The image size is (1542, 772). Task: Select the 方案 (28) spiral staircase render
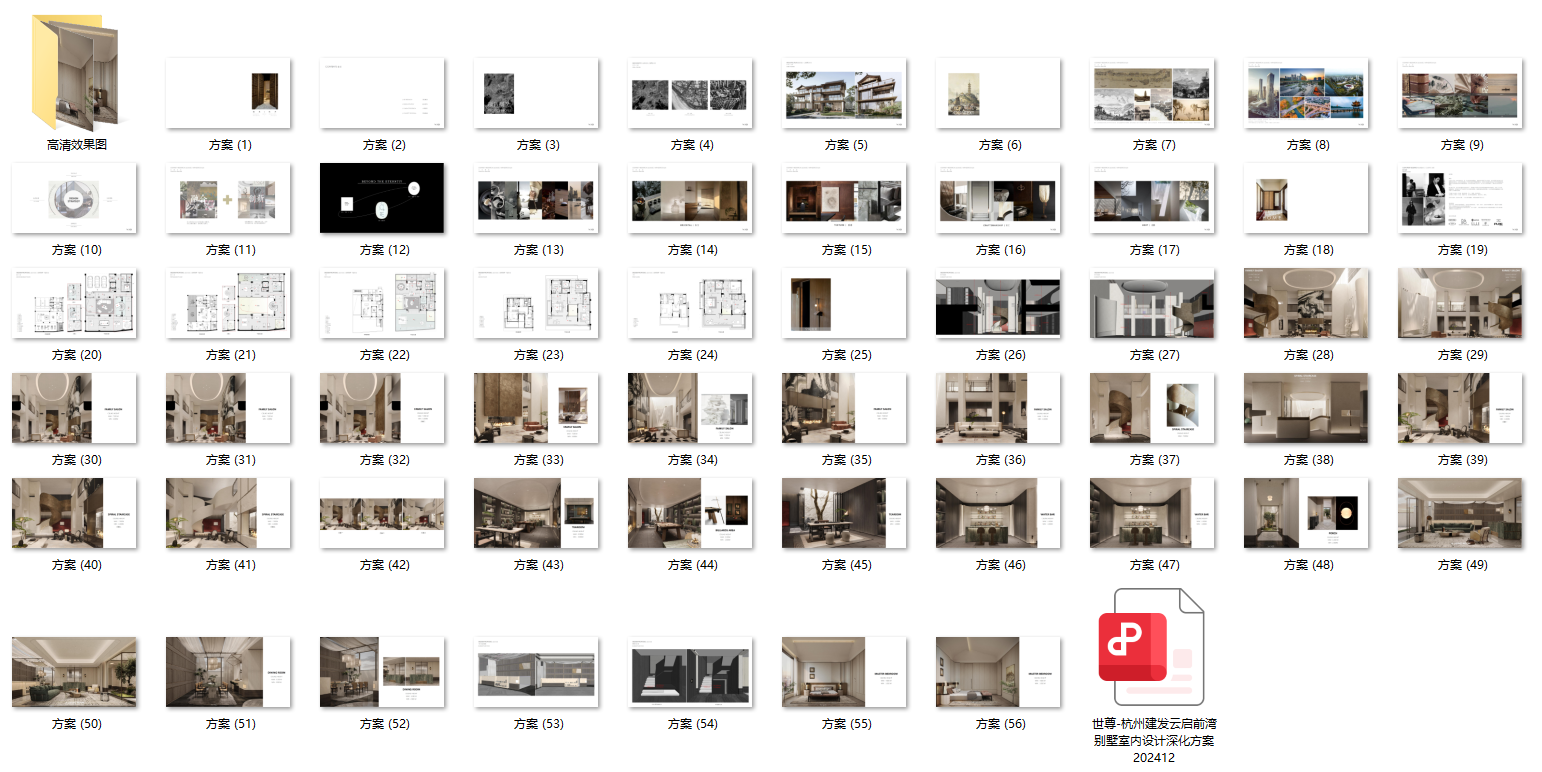(x=1306, y=303)
